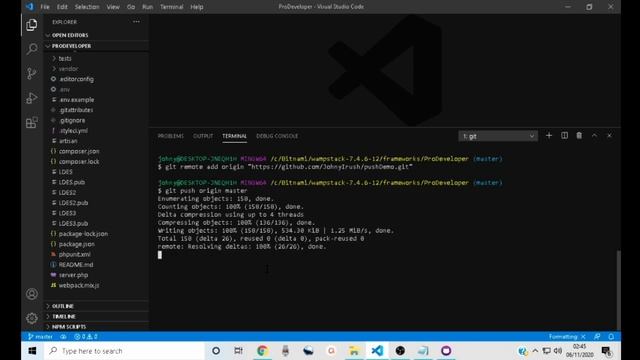
Task: Close the terminal panel
Action: click(x=609, y=136)
